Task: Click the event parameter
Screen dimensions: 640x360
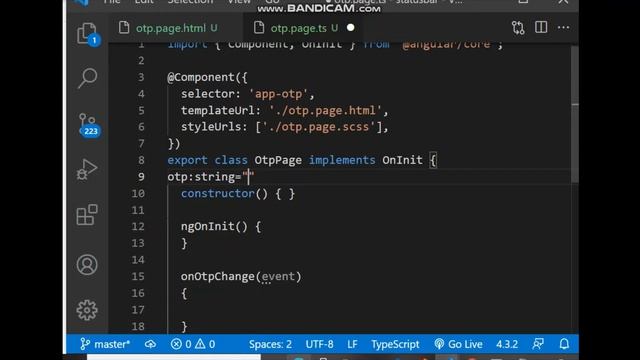Action: pyautogui.click(x=278, y=276)
